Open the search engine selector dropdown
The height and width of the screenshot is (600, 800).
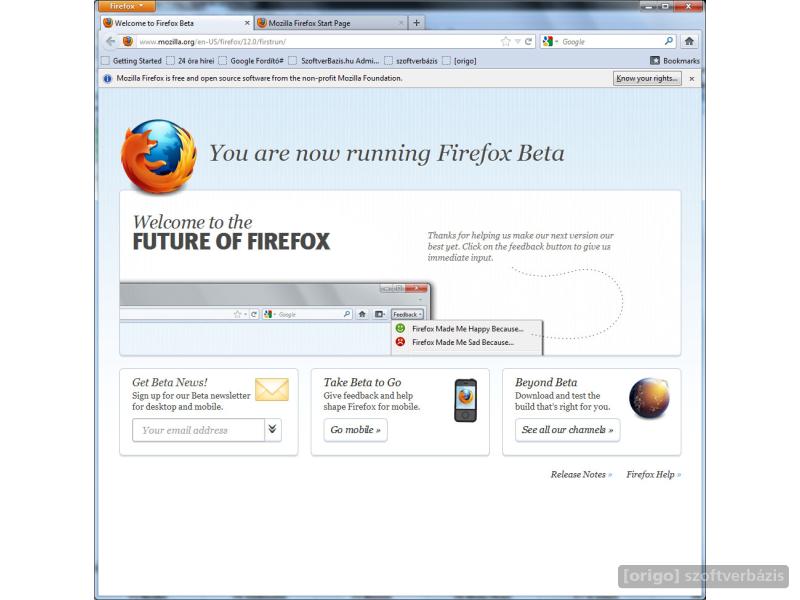coord(550,42)
